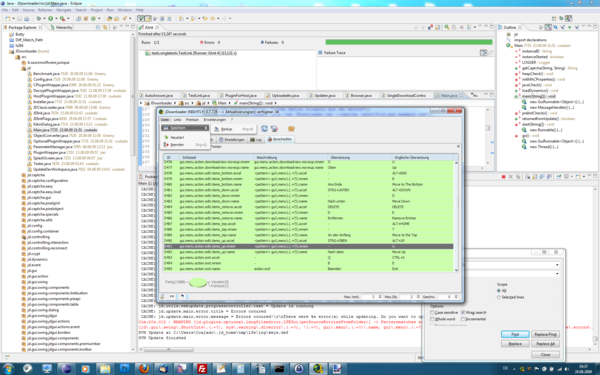600x375 pixels.
Task: Open the jDownloader Links menu
Action: (178, 120)
